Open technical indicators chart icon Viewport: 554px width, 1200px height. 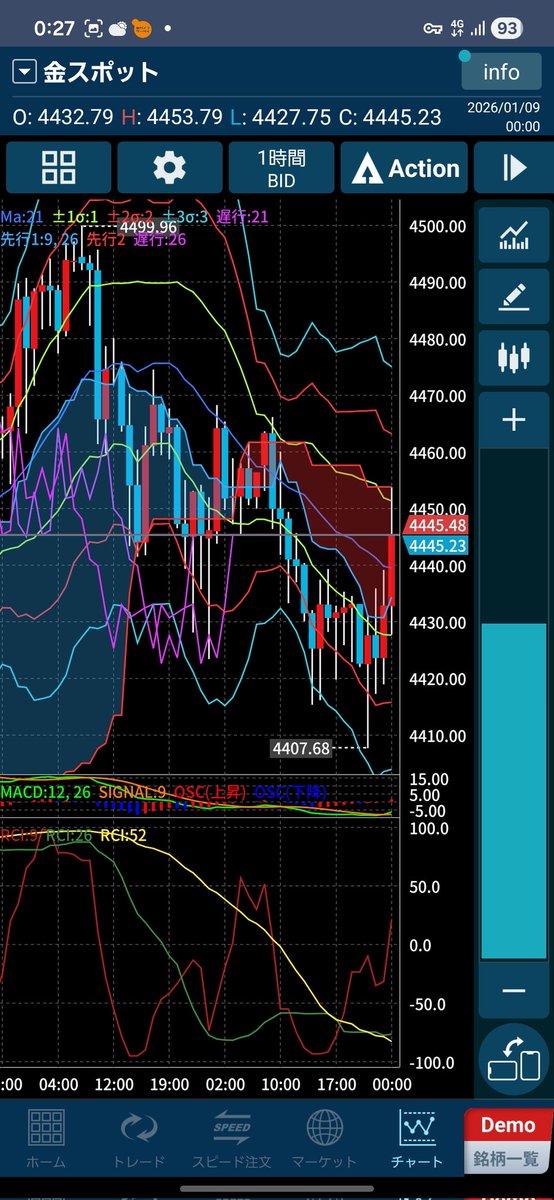click(x=513, y=236)
